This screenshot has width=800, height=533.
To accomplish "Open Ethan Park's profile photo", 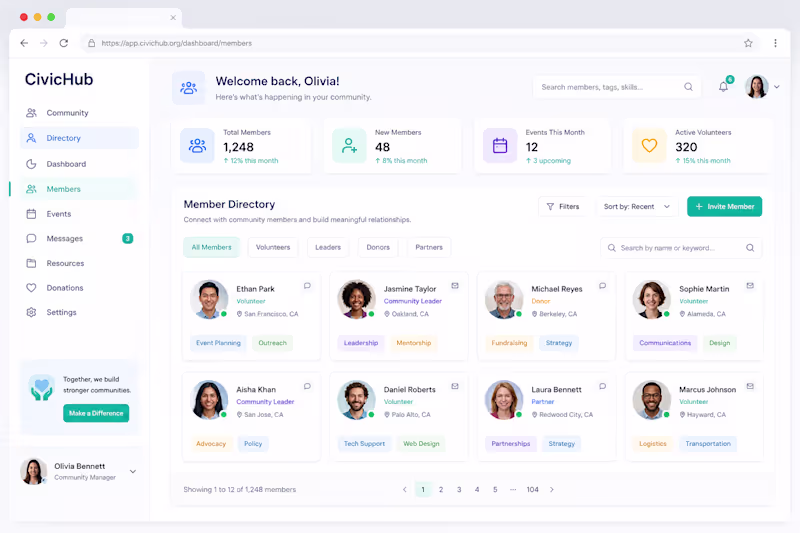I will click(209, 299).
